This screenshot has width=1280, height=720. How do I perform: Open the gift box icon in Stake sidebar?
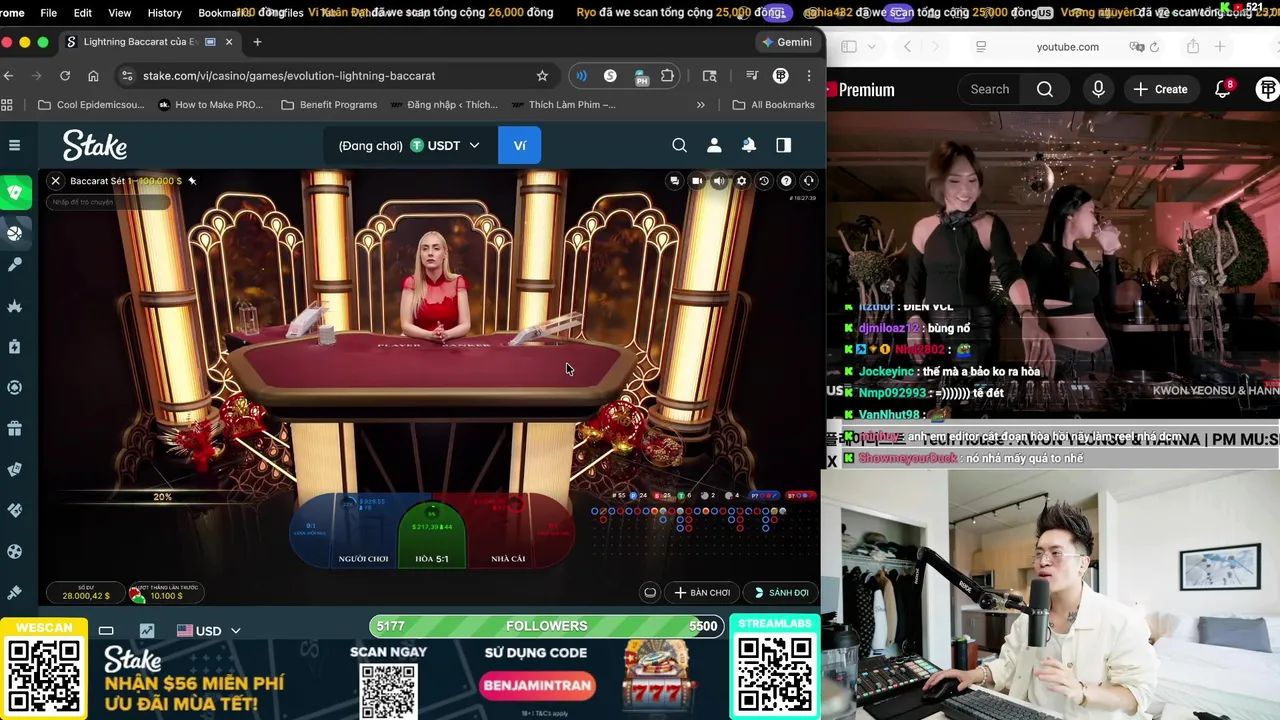(15, 429)
